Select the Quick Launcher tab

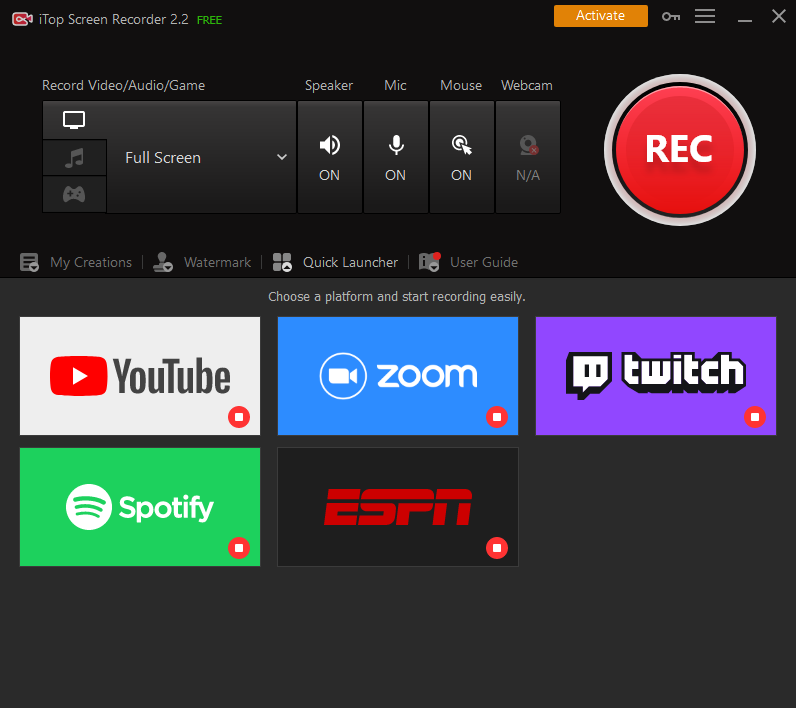(335, 262)
